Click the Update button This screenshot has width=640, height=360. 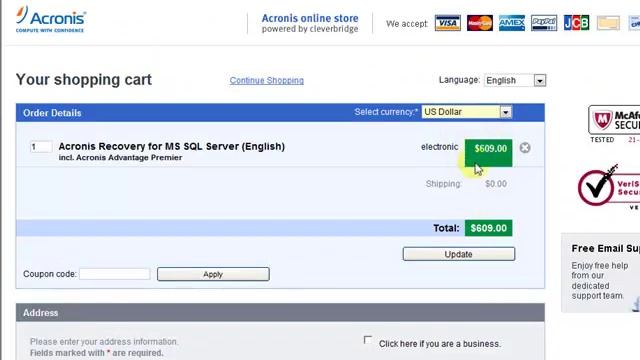[459, 254]
